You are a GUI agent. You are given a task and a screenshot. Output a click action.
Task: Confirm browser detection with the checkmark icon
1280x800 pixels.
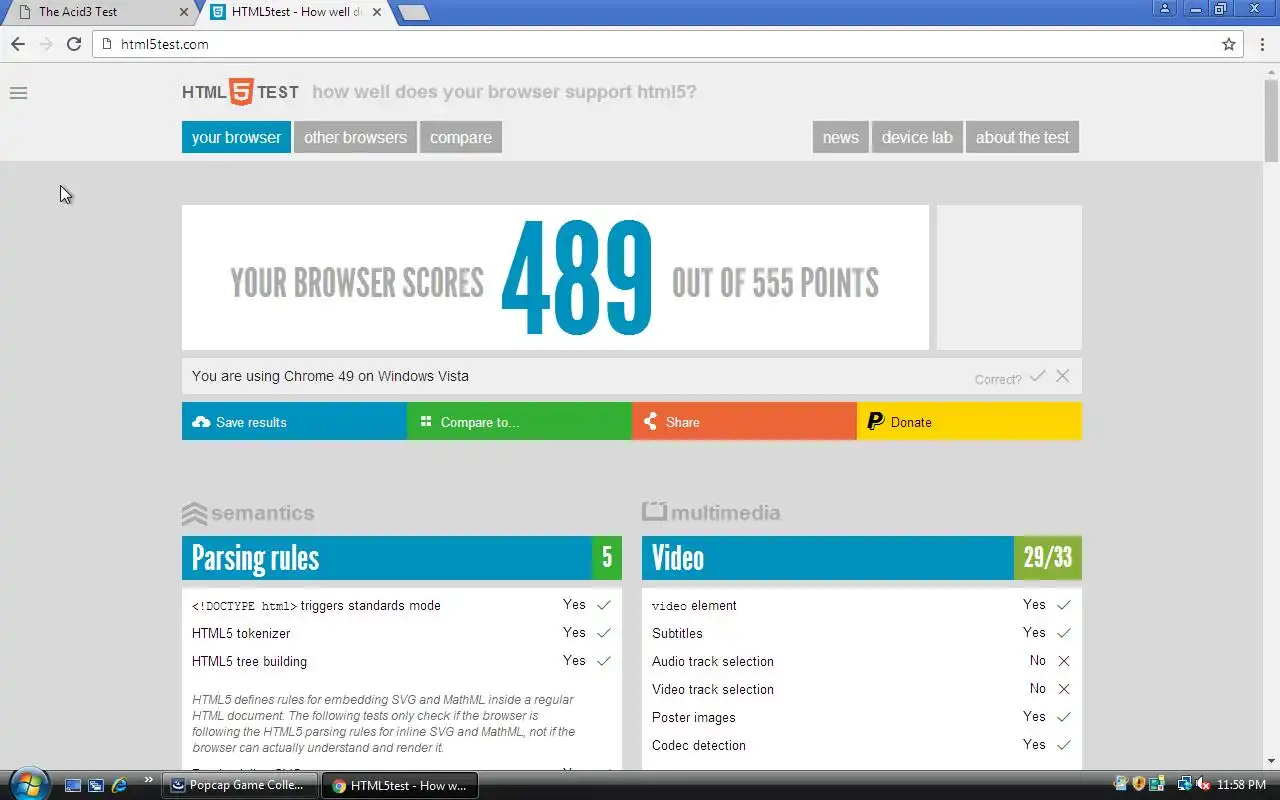coord(1038,376)
